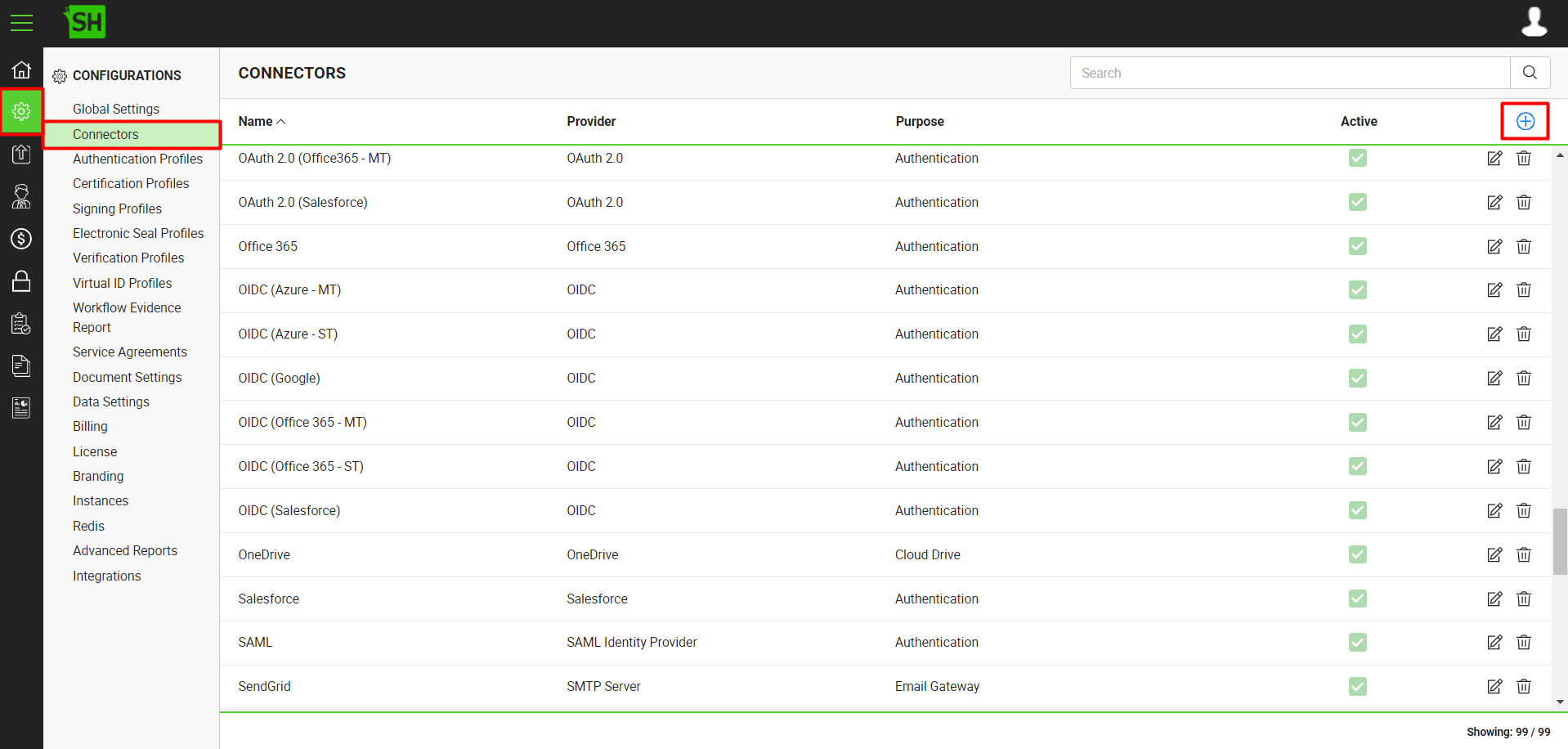Toggle Active checkbox for OIDC (Google)

pyautogui.click(x=1358, y=378)
